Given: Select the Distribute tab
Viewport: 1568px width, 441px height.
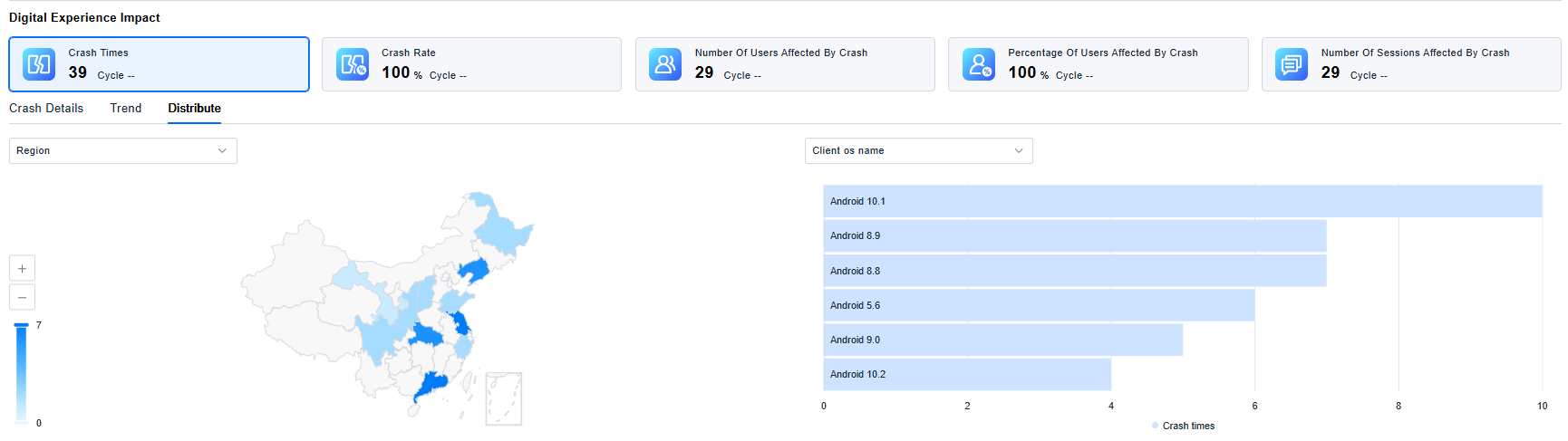Looking at the screenshot, I should point(194,108).
